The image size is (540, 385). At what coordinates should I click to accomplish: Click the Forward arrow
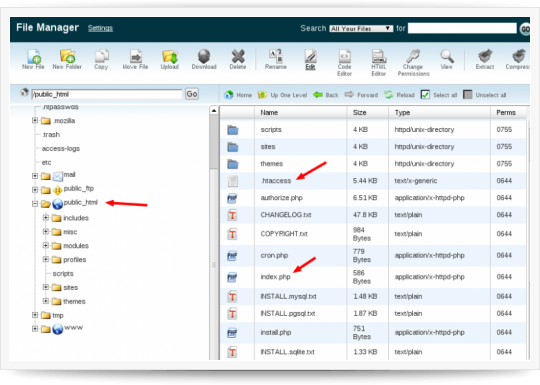click(x=361, y=95)
